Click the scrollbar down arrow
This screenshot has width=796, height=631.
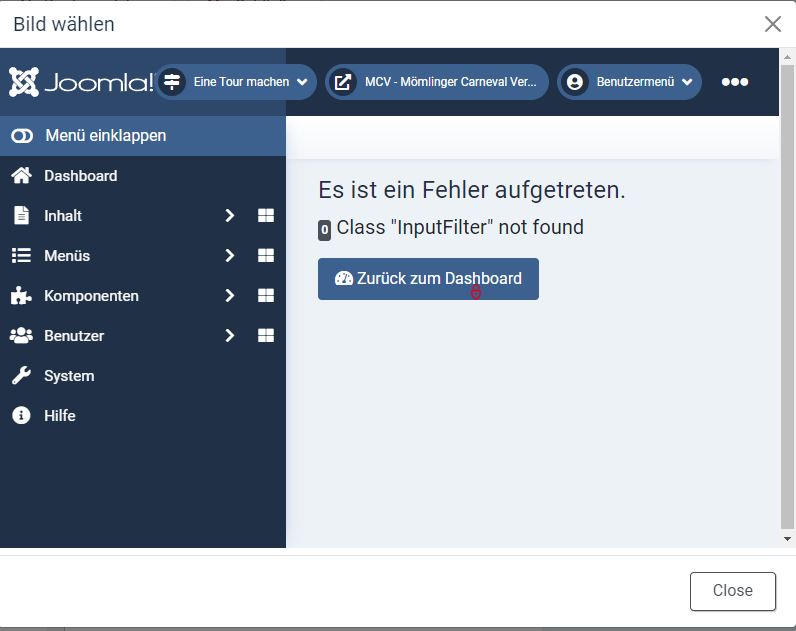click(x=787, y=538)
